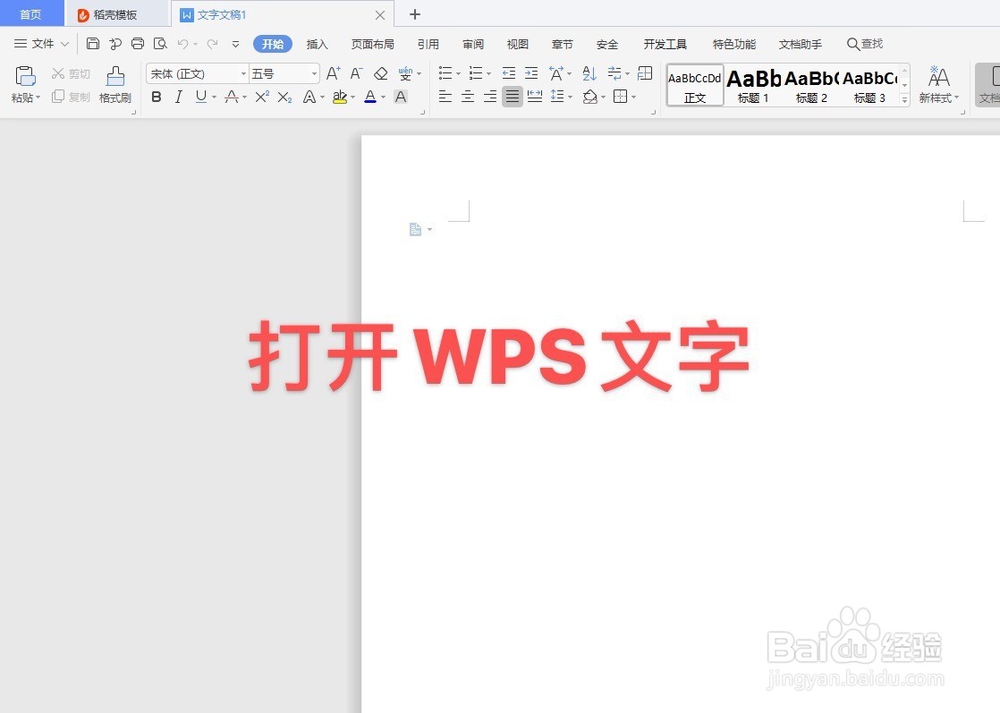1000x713 pixels.
Task: Open the font size dropdown 五号
Action: (314, 74)
